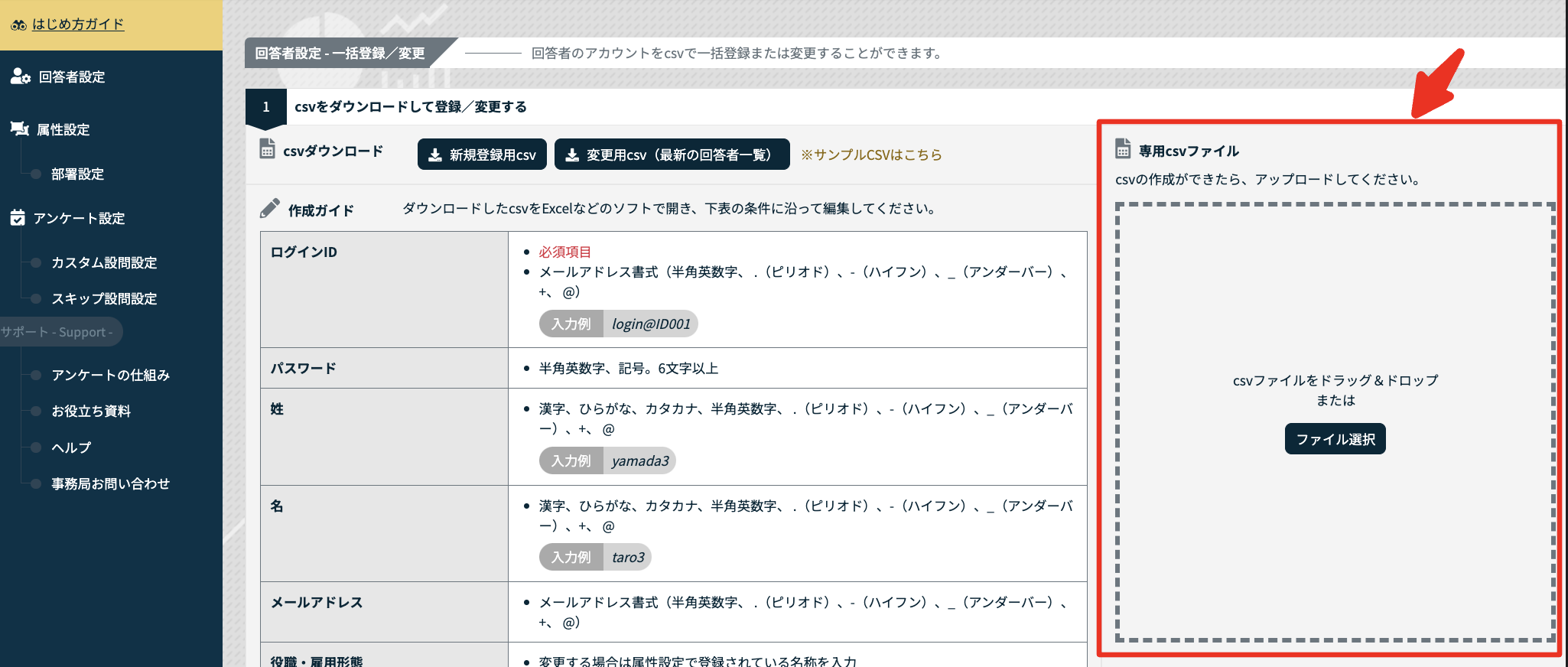Open ヘルプ in the sidebar

[71, 448]
